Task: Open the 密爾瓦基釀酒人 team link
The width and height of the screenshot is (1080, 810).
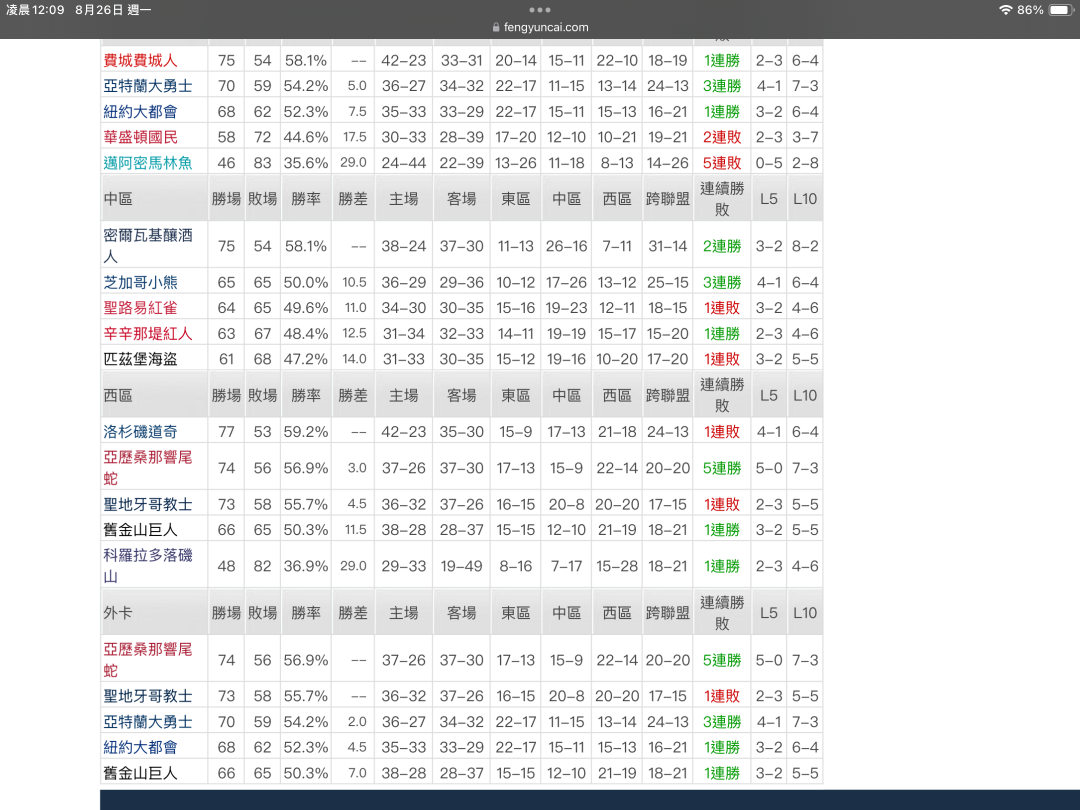Action: pos(148,246)
